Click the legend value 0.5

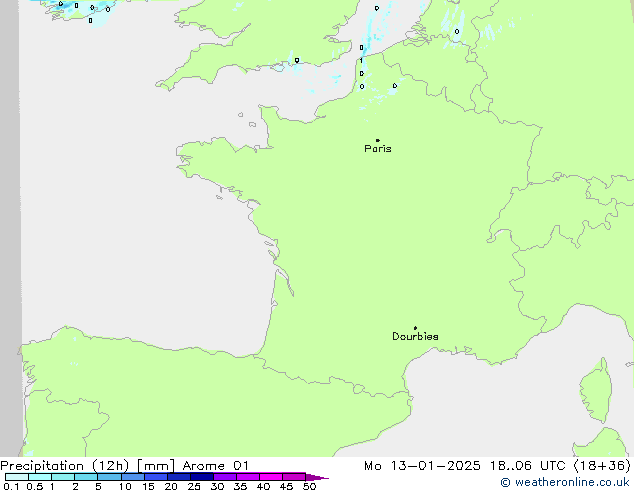tap(35, 486)
